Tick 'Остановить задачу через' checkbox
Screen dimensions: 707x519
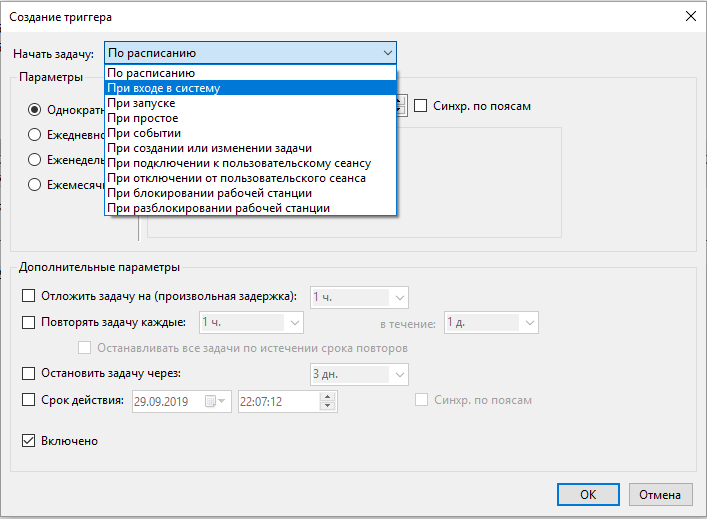(28, 374)
